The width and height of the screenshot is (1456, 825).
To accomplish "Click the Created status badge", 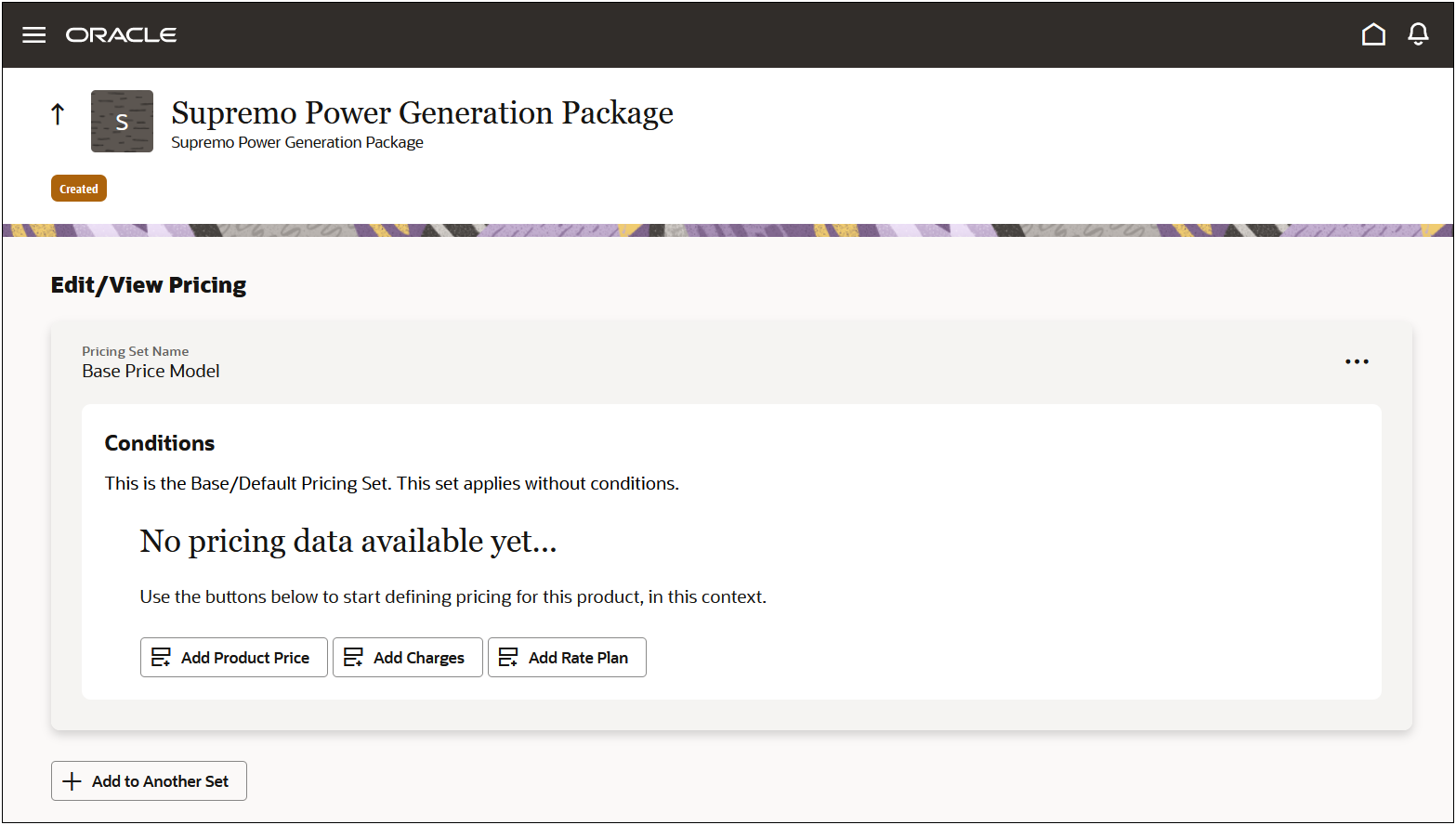I will click(79, 189).
